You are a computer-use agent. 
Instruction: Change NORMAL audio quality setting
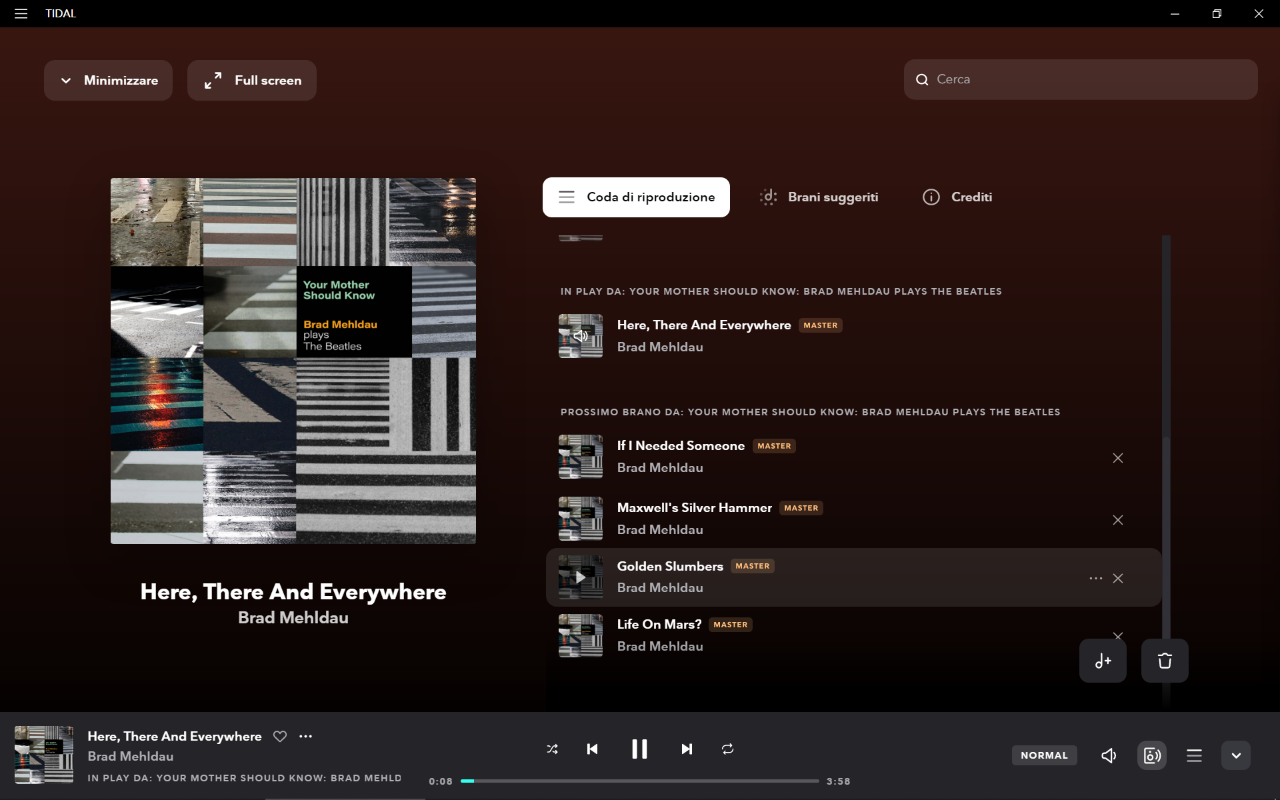click(1044, 756)
